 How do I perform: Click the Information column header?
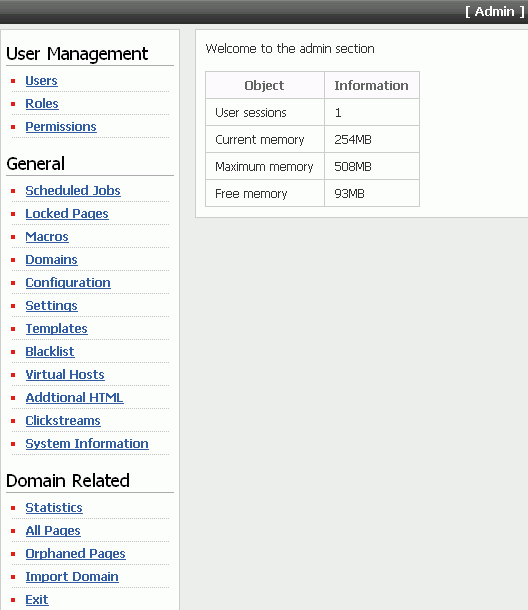pos(372,85)
